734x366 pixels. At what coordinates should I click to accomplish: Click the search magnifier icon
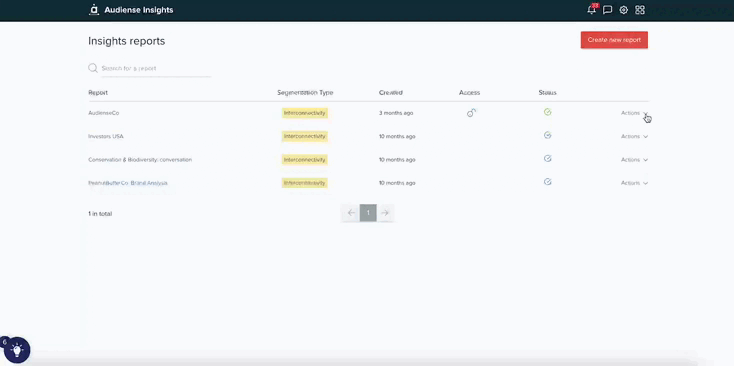93,68
